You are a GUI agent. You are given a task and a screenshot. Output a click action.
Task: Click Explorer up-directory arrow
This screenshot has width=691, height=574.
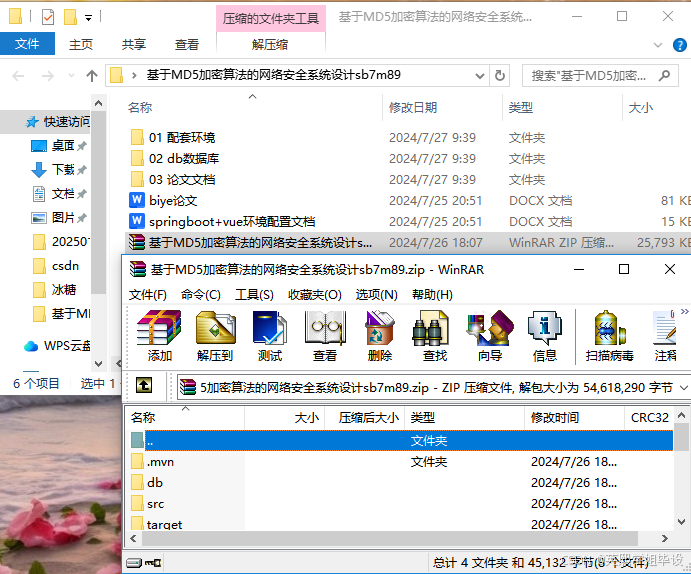click(92, 76)
